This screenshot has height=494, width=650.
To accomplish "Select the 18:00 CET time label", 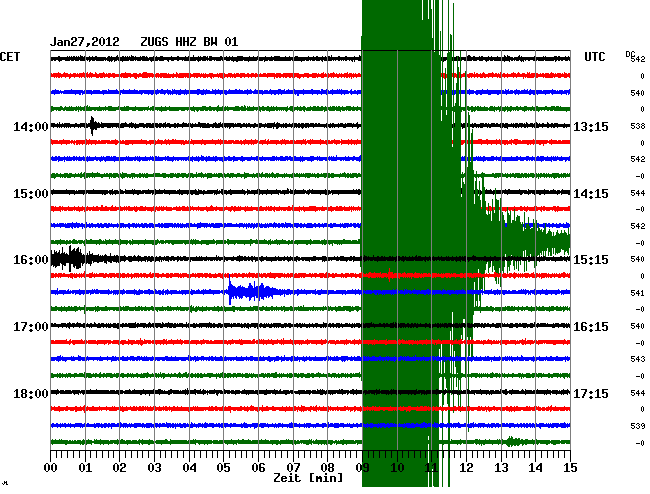I will point(31,393).
